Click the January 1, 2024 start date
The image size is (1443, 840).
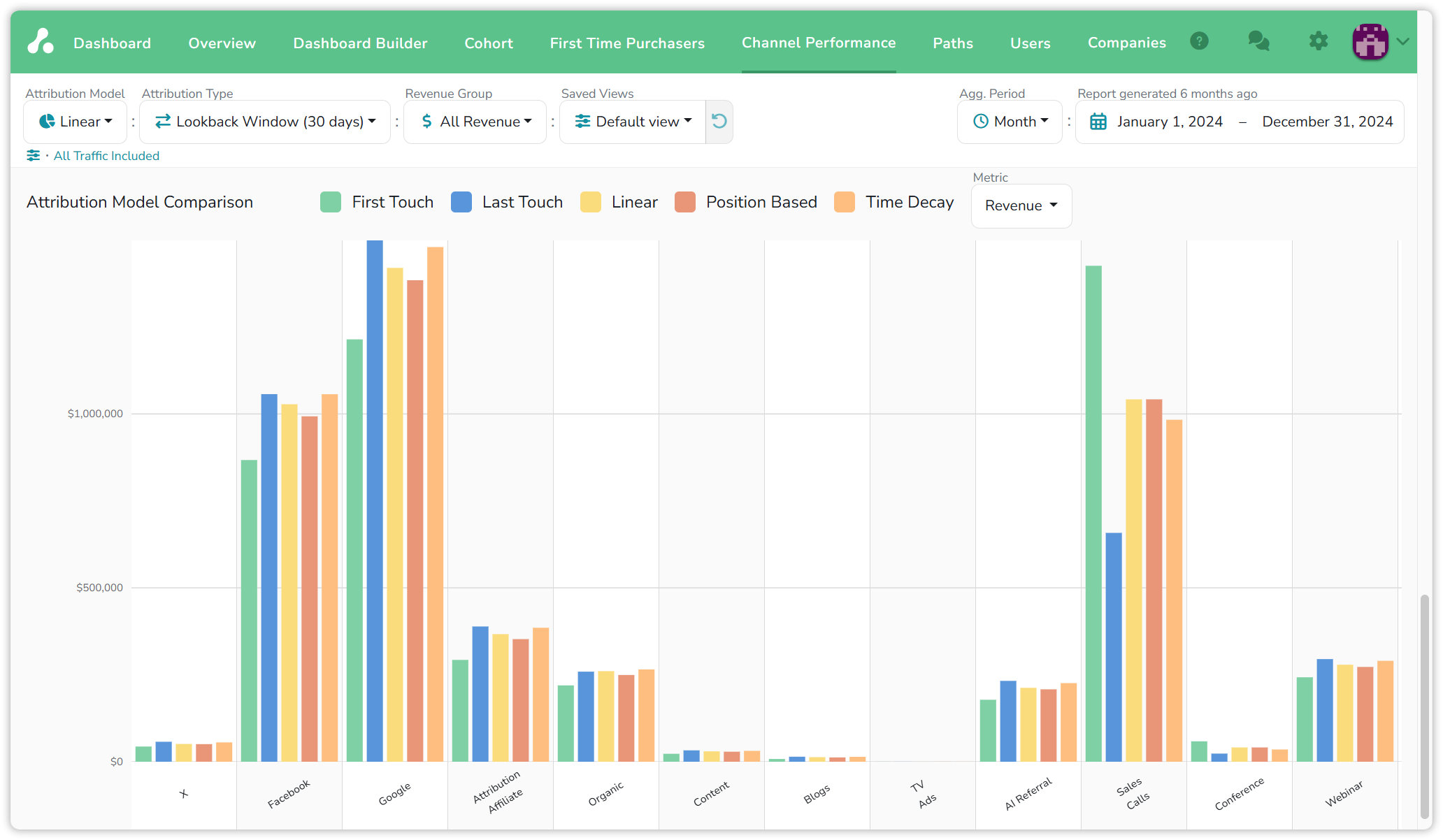coord(1170,122)
